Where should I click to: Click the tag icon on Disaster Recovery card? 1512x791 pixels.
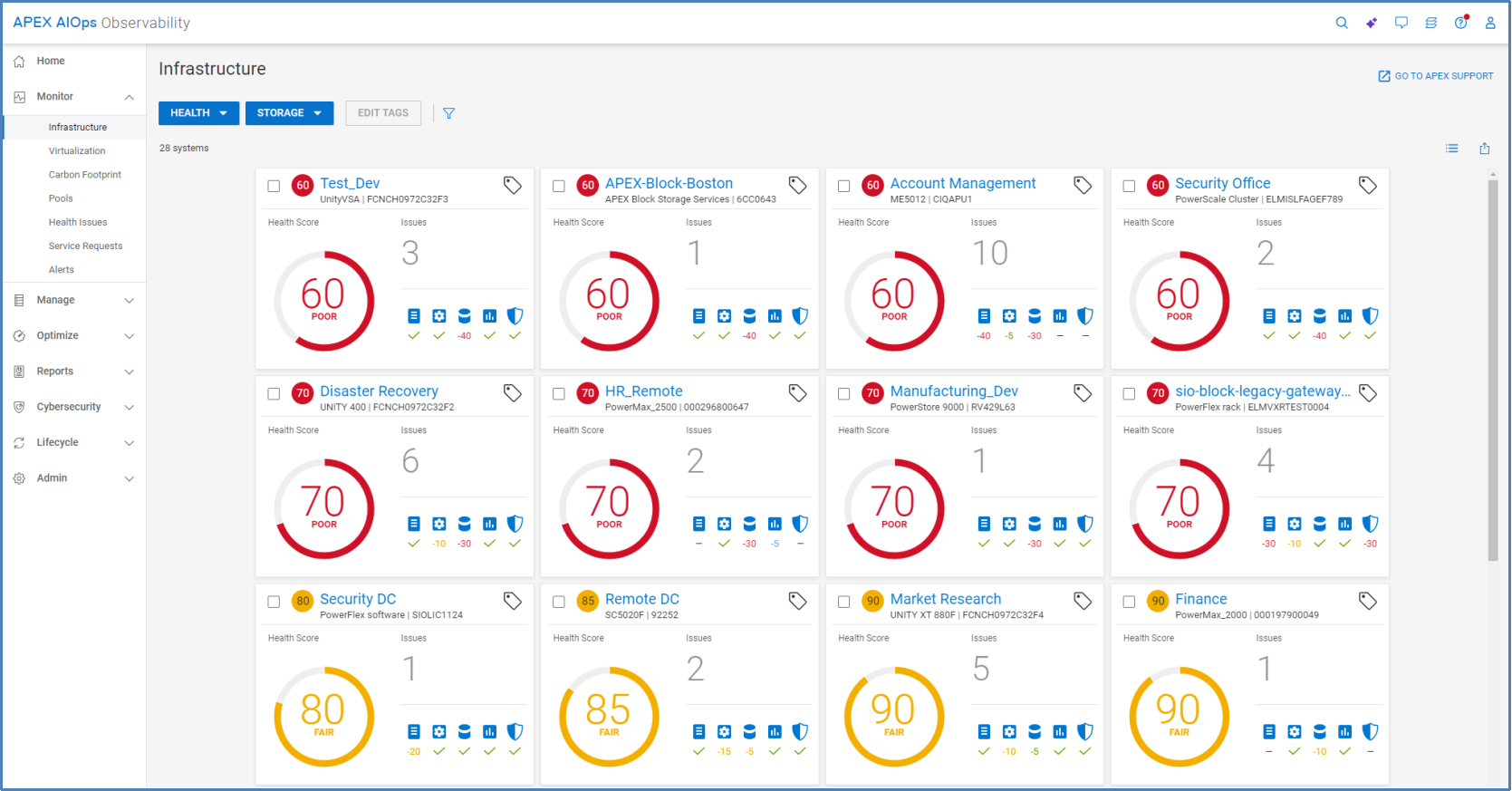point(513,392)
